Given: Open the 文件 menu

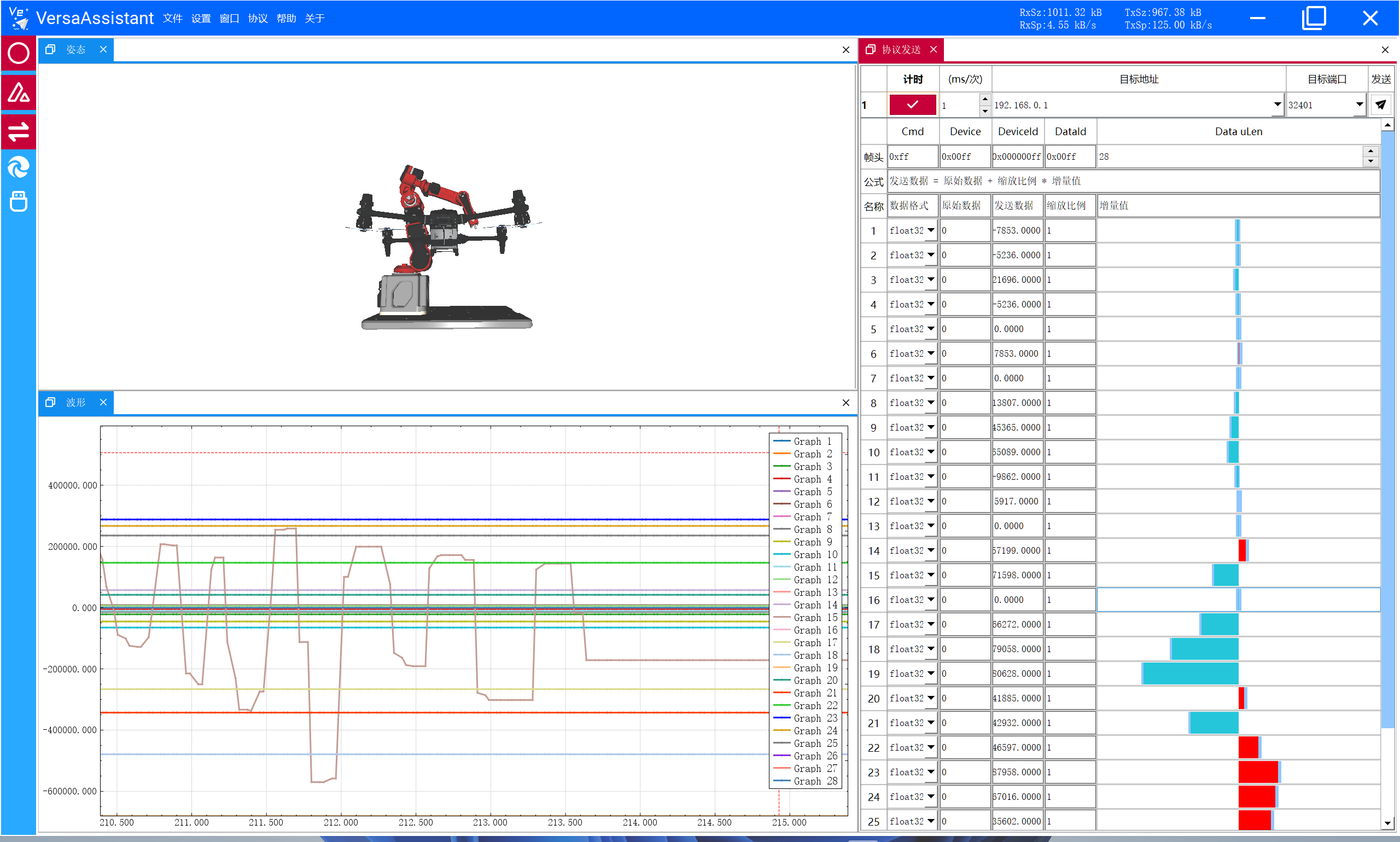Looking at the screenshot, I should 172,18.
